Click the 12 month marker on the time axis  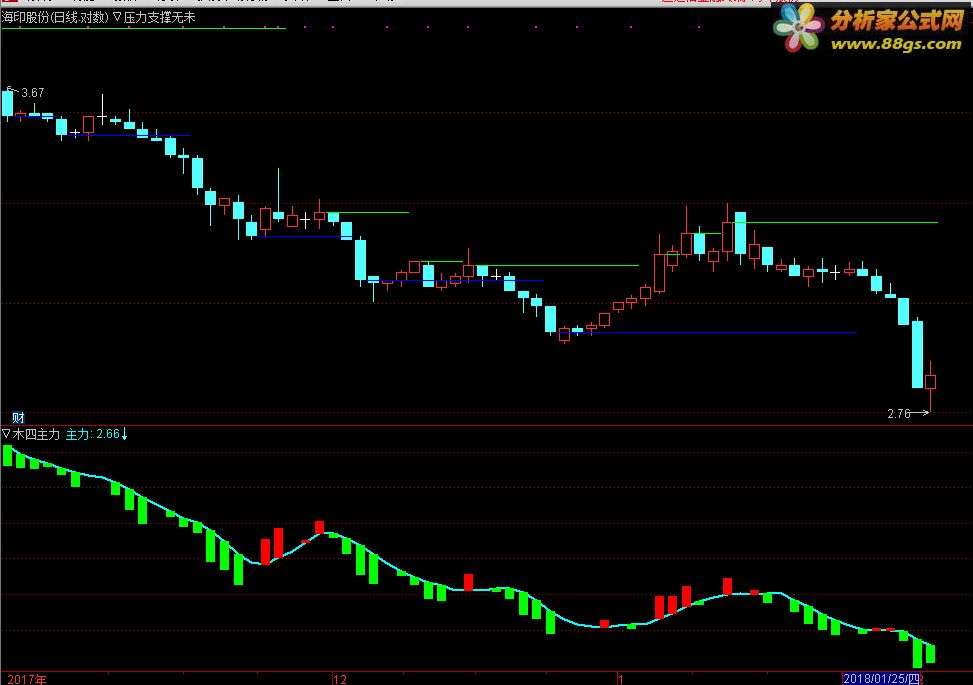(x=339, y=679)
